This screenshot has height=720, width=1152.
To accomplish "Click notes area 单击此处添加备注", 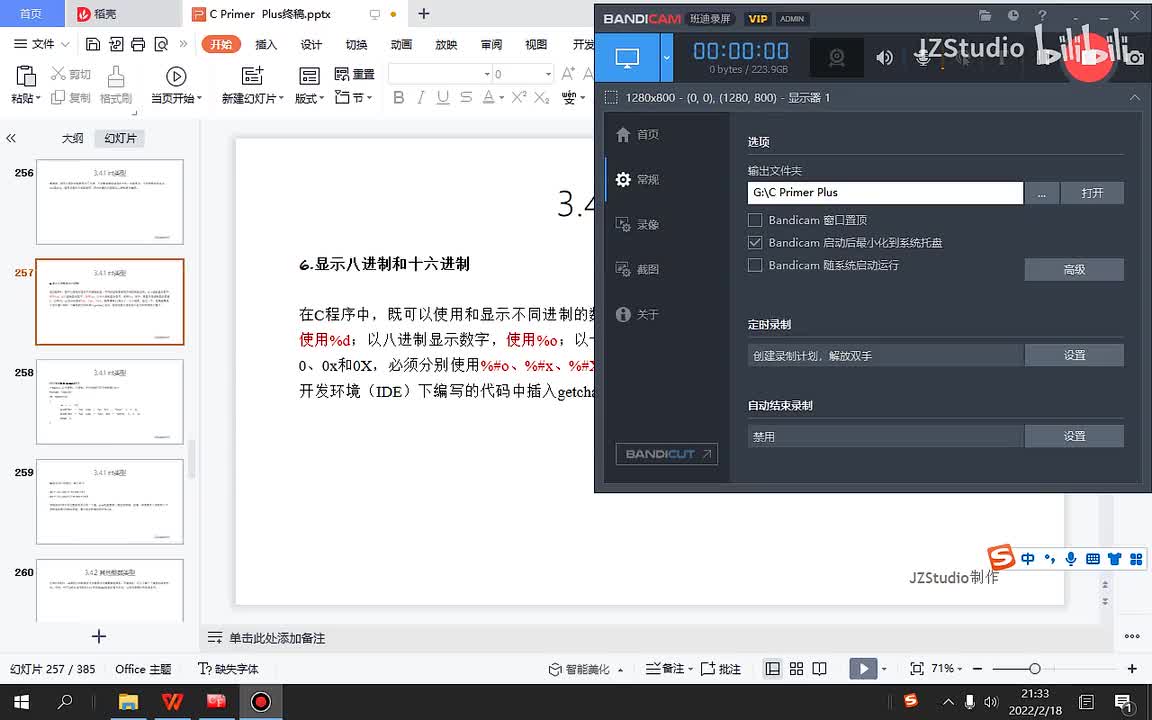I will click(x=276, y=638).
